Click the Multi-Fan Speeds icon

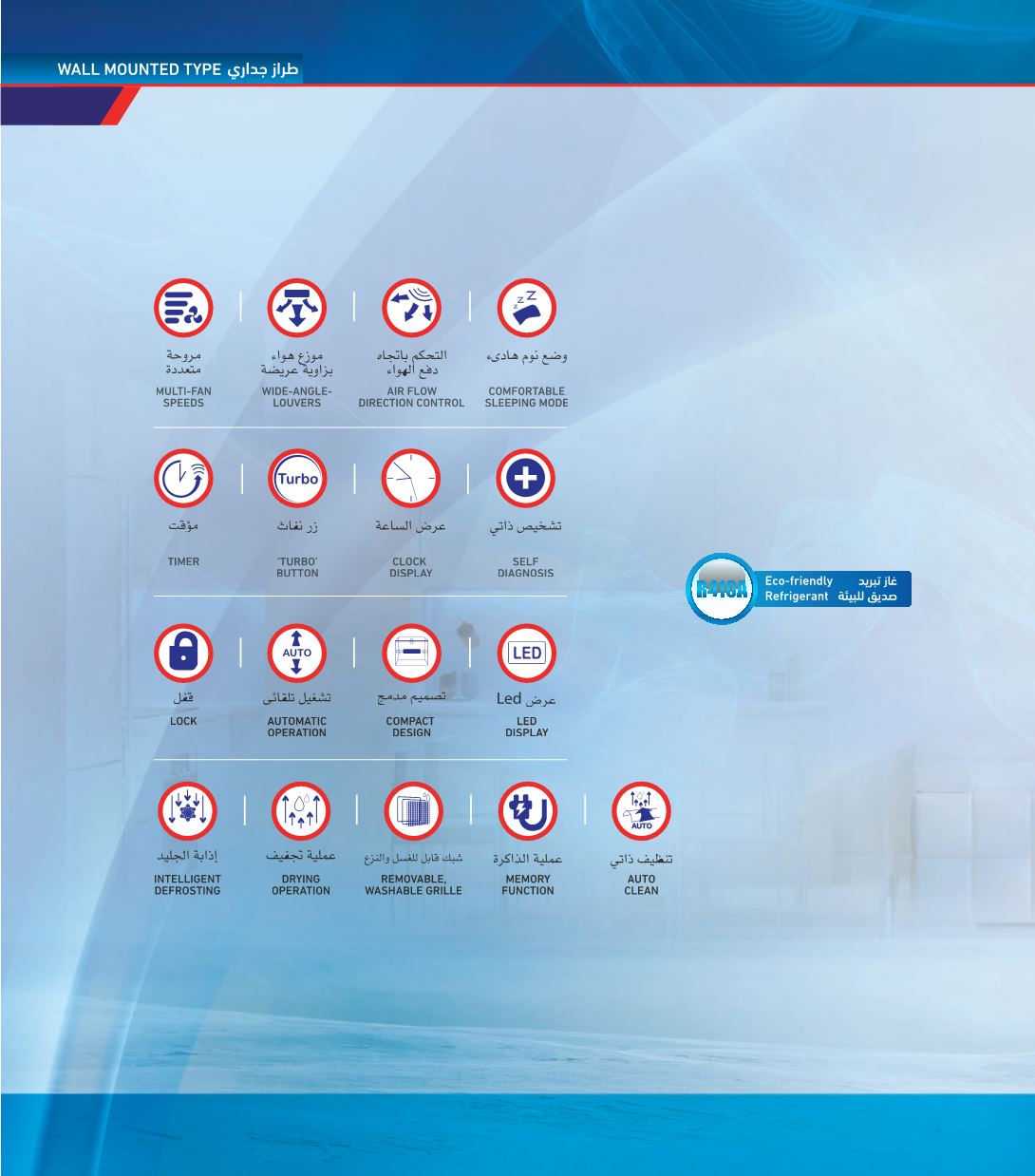pyautogui.click(x=183, y=308)
